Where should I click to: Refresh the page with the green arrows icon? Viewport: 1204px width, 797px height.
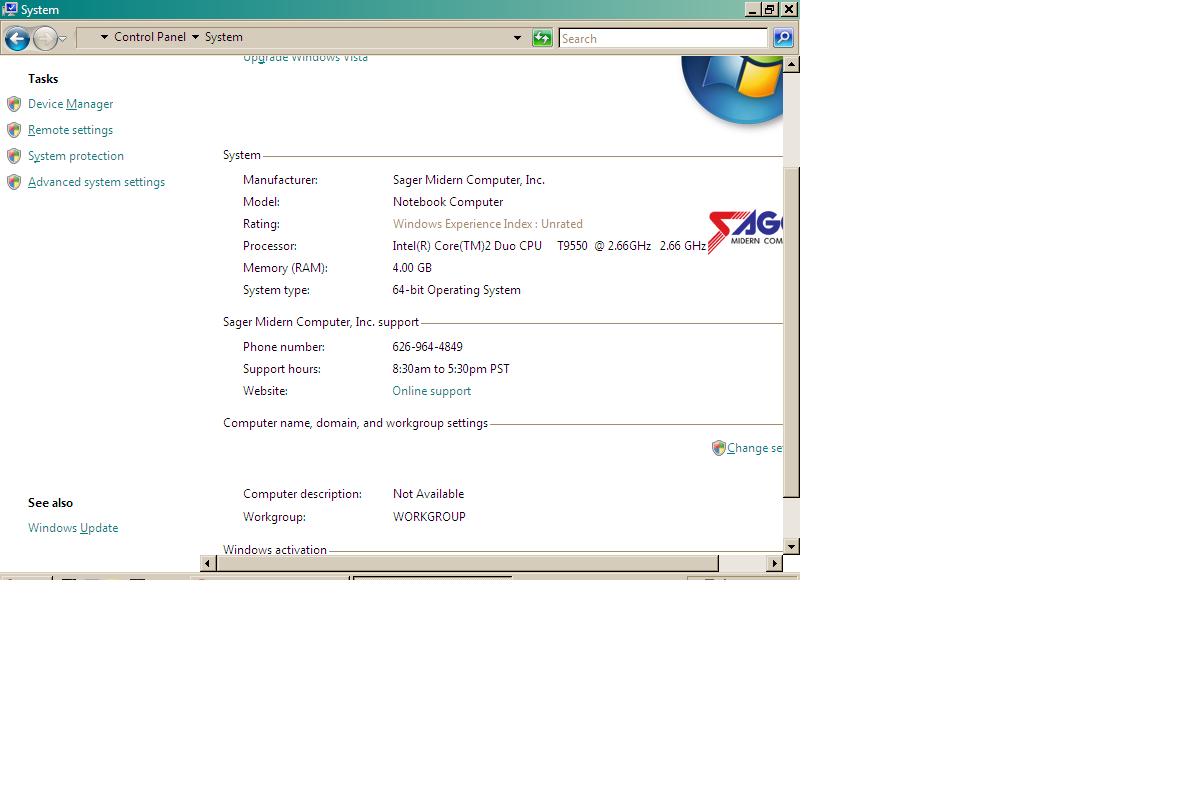[542, 38]
